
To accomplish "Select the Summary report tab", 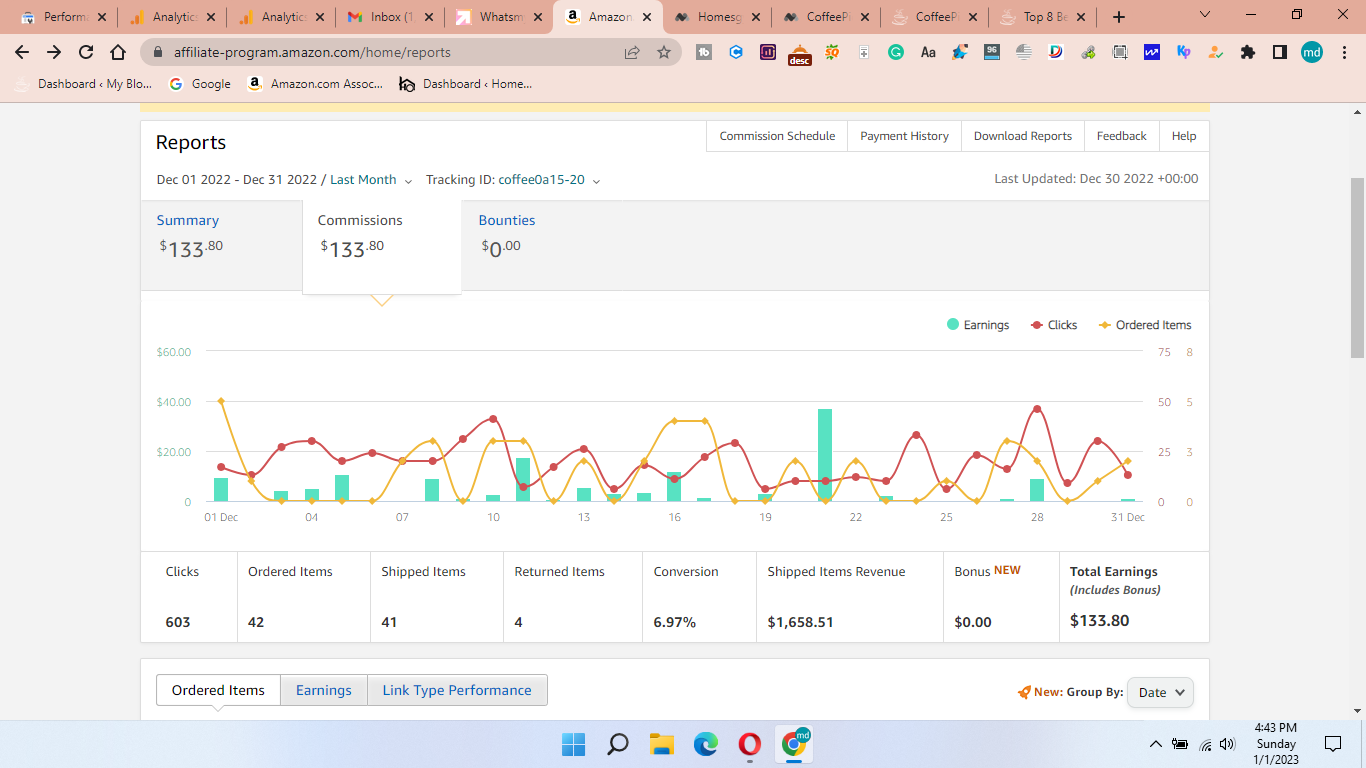I will pos(222,245).
